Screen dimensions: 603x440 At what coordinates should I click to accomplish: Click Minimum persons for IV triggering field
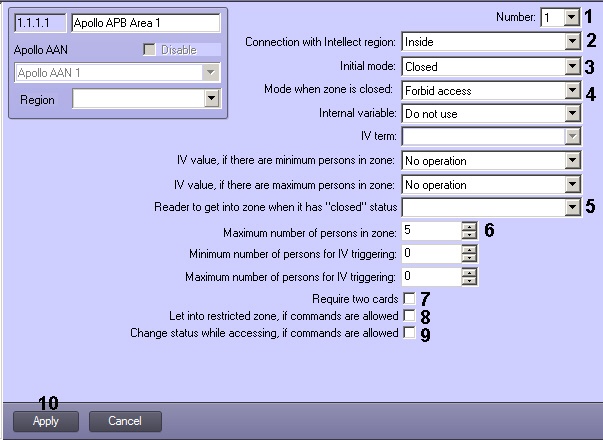[431, 253]
